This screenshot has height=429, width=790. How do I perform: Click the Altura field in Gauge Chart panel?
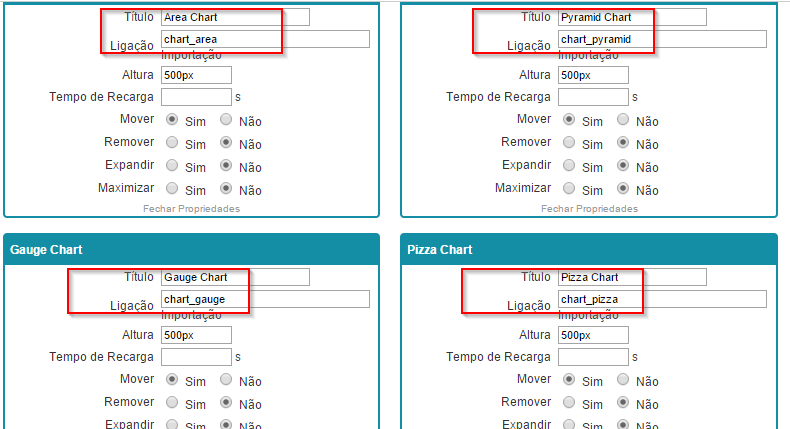196,335
